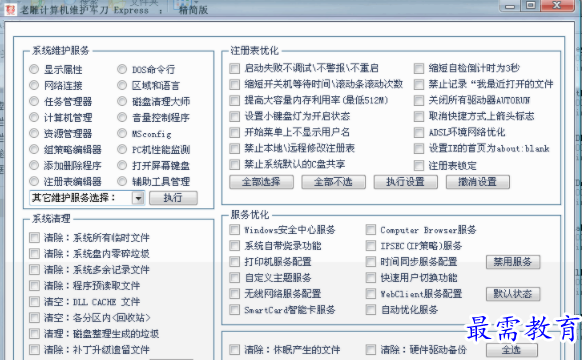Select 辅助工具管理 radio button
Viewport: 588px width, 360px height.
122,182
